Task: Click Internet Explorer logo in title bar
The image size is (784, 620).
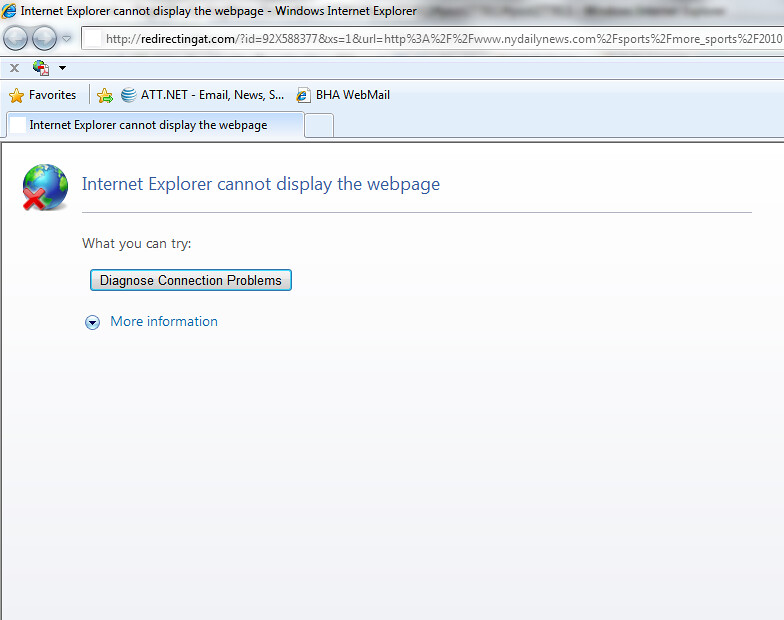Action: tap(9, 10)
